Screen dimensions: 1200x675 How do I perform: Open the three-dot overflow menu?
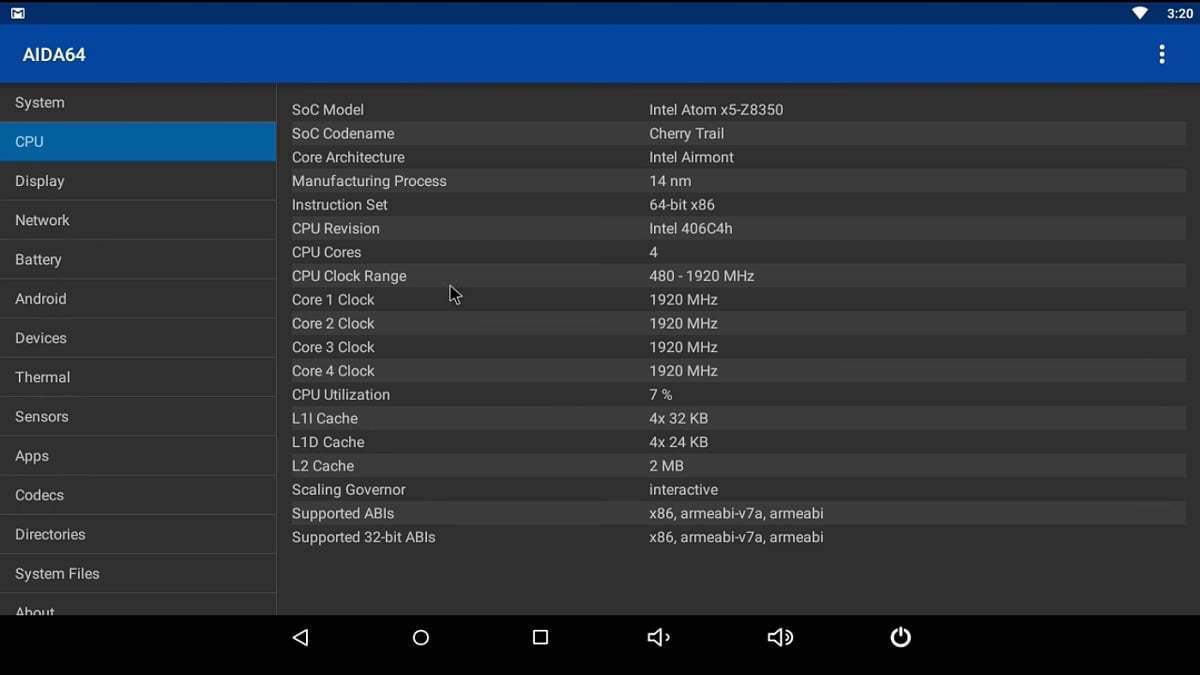1162,54
